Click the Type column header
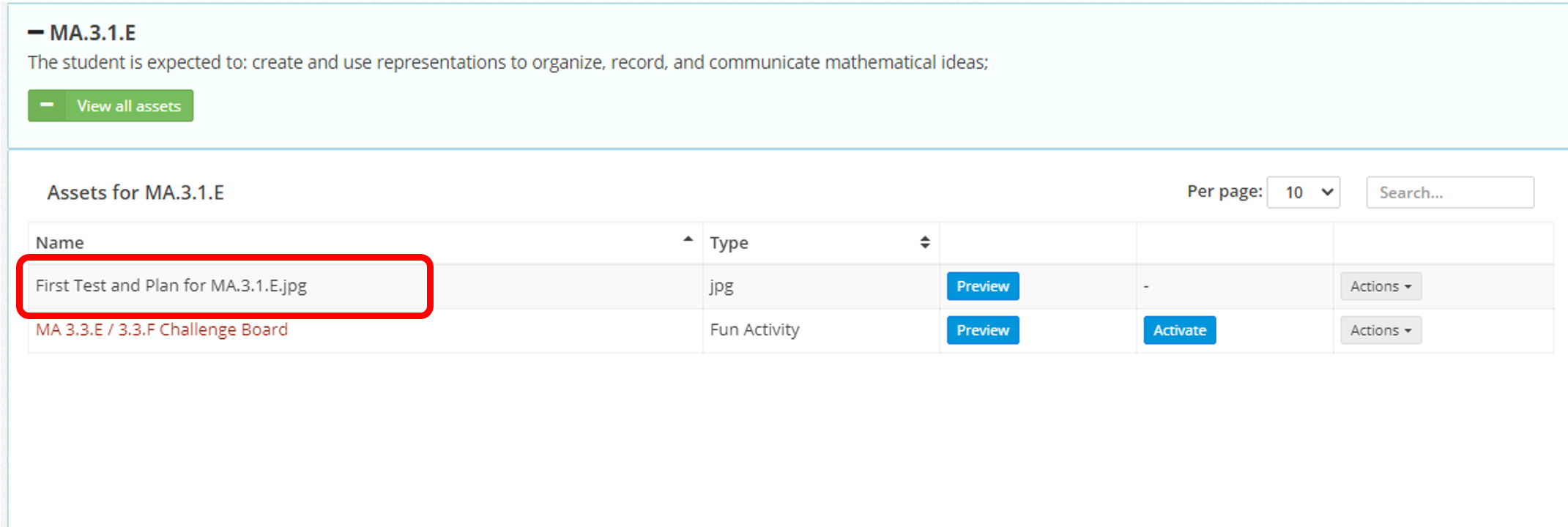The width and height of the screenshot is (1568, 527). (729, 243)
